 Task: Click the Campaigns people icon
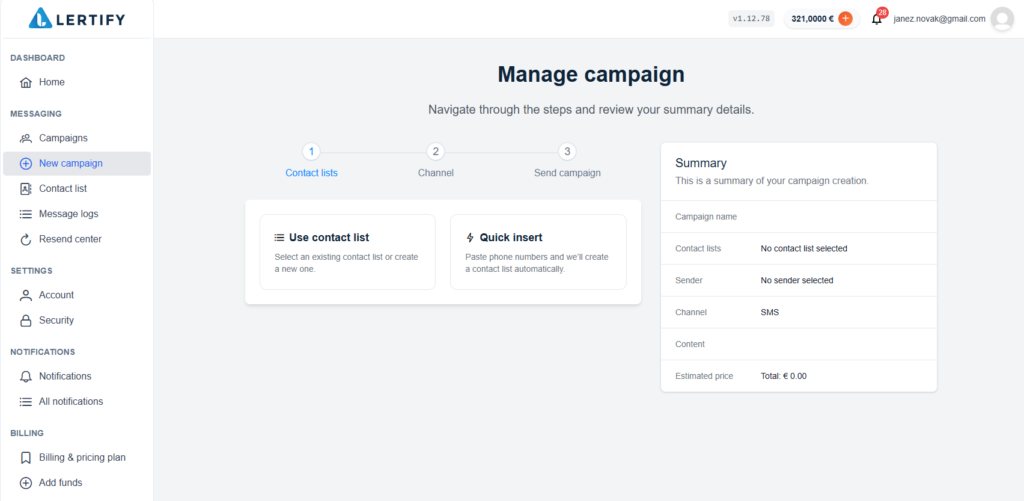click(x=26, y=138)
